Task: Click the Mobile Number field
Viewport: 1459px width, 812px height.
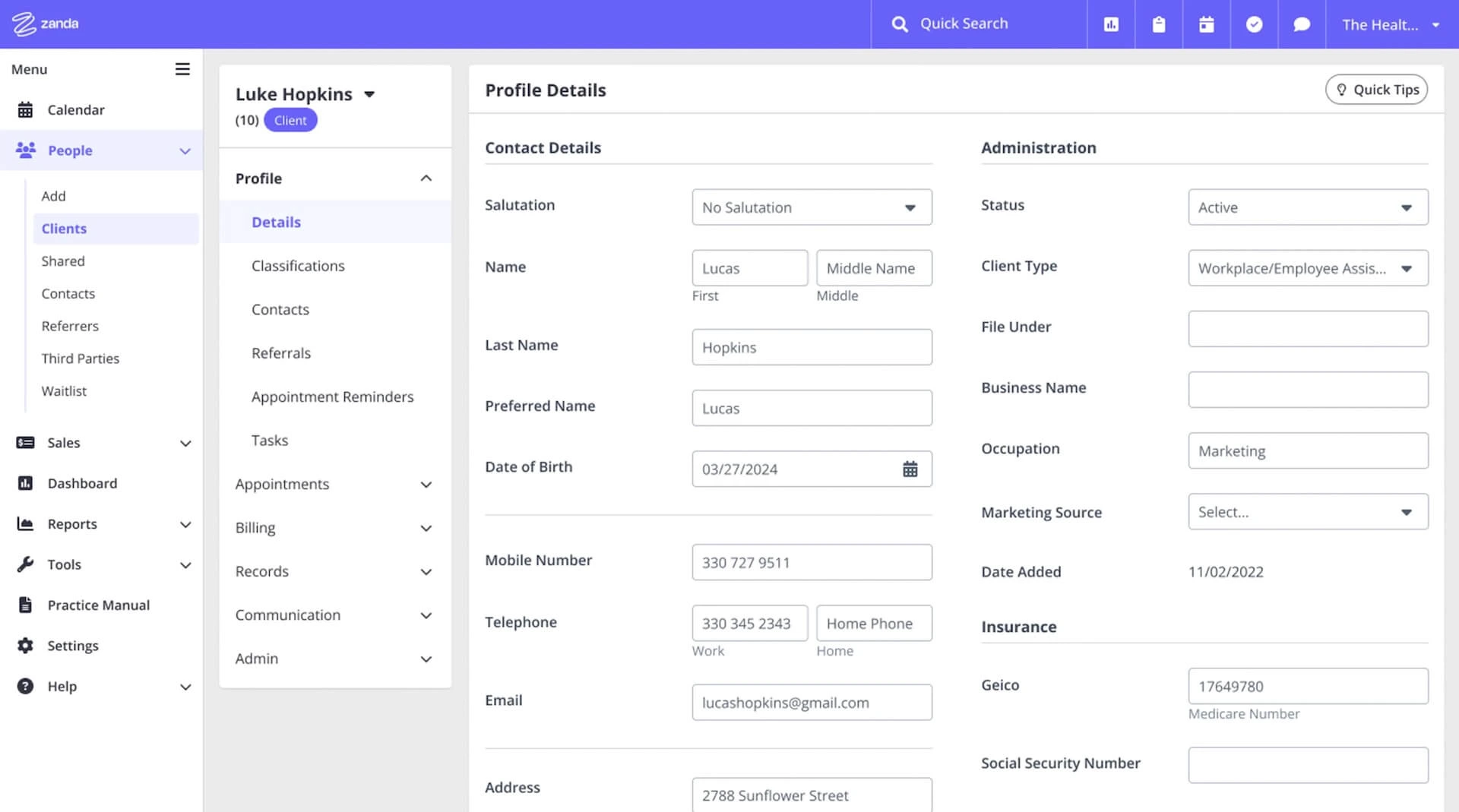Action: 812,562
